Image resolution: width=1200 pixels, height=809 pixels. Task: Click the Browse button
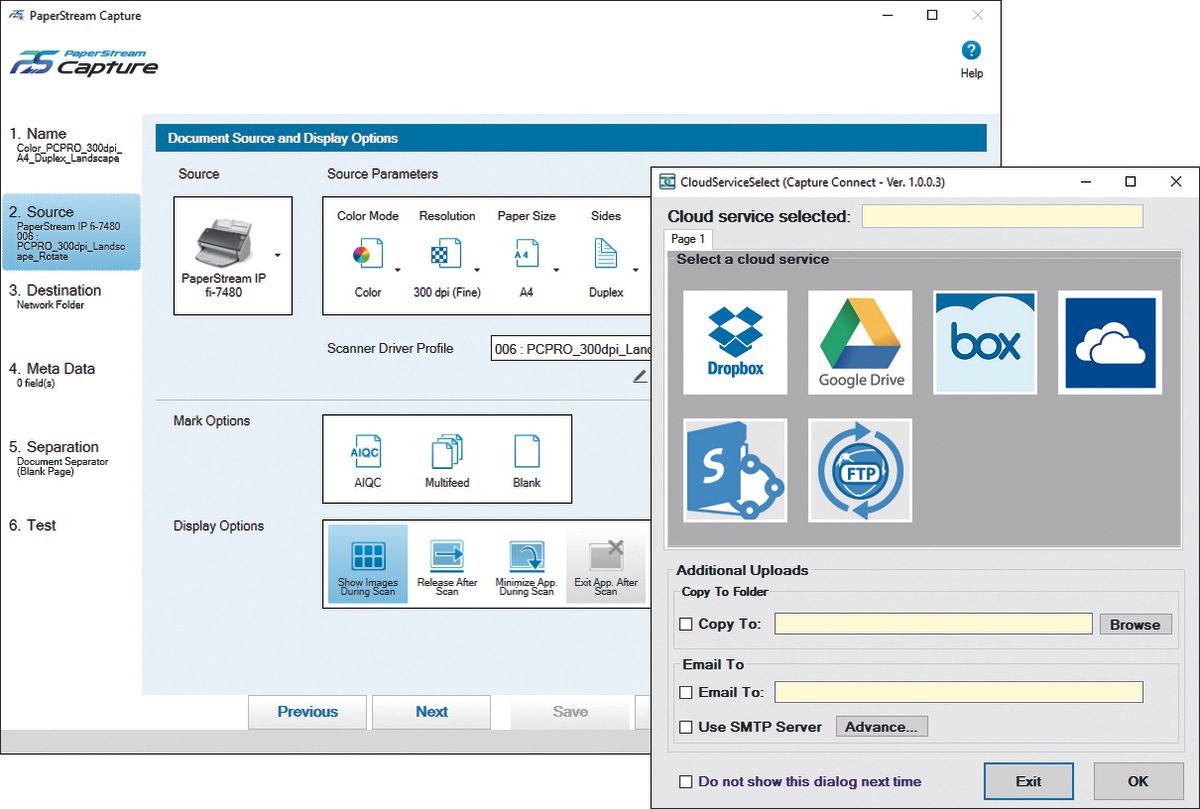click(1135, 624)
